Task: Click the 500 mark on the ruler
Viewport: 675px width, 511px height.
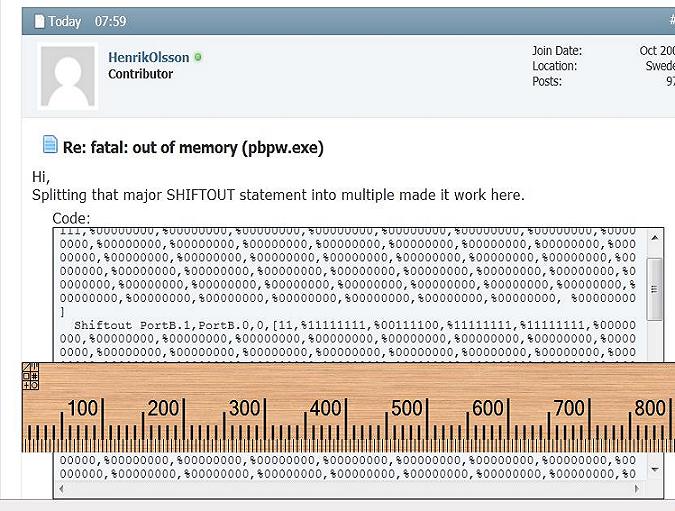Action: [406, 408]
